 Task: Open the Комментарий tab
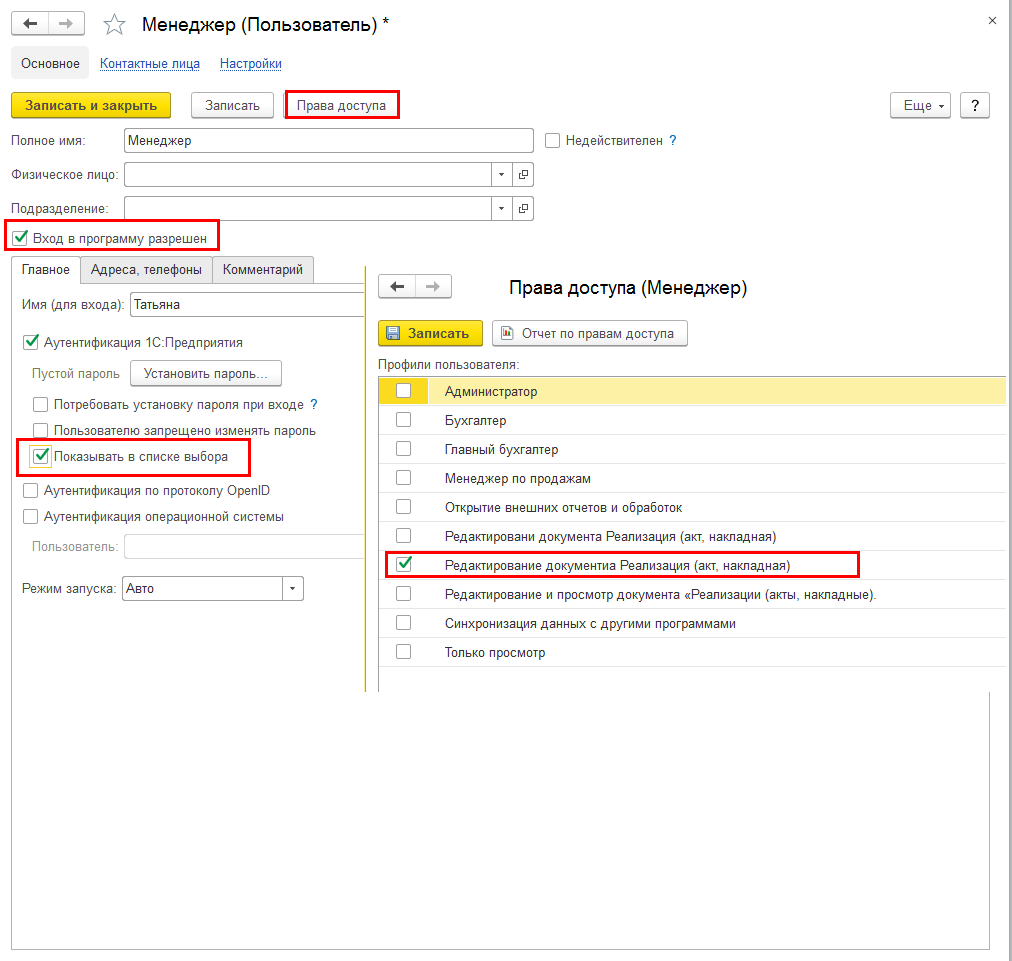263,269
